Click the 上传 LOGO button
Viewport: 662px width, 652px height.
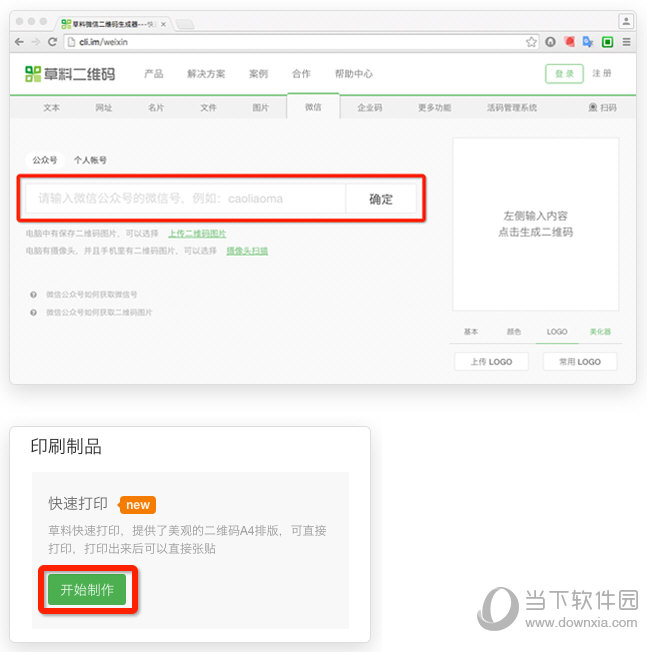click(491, 362)
